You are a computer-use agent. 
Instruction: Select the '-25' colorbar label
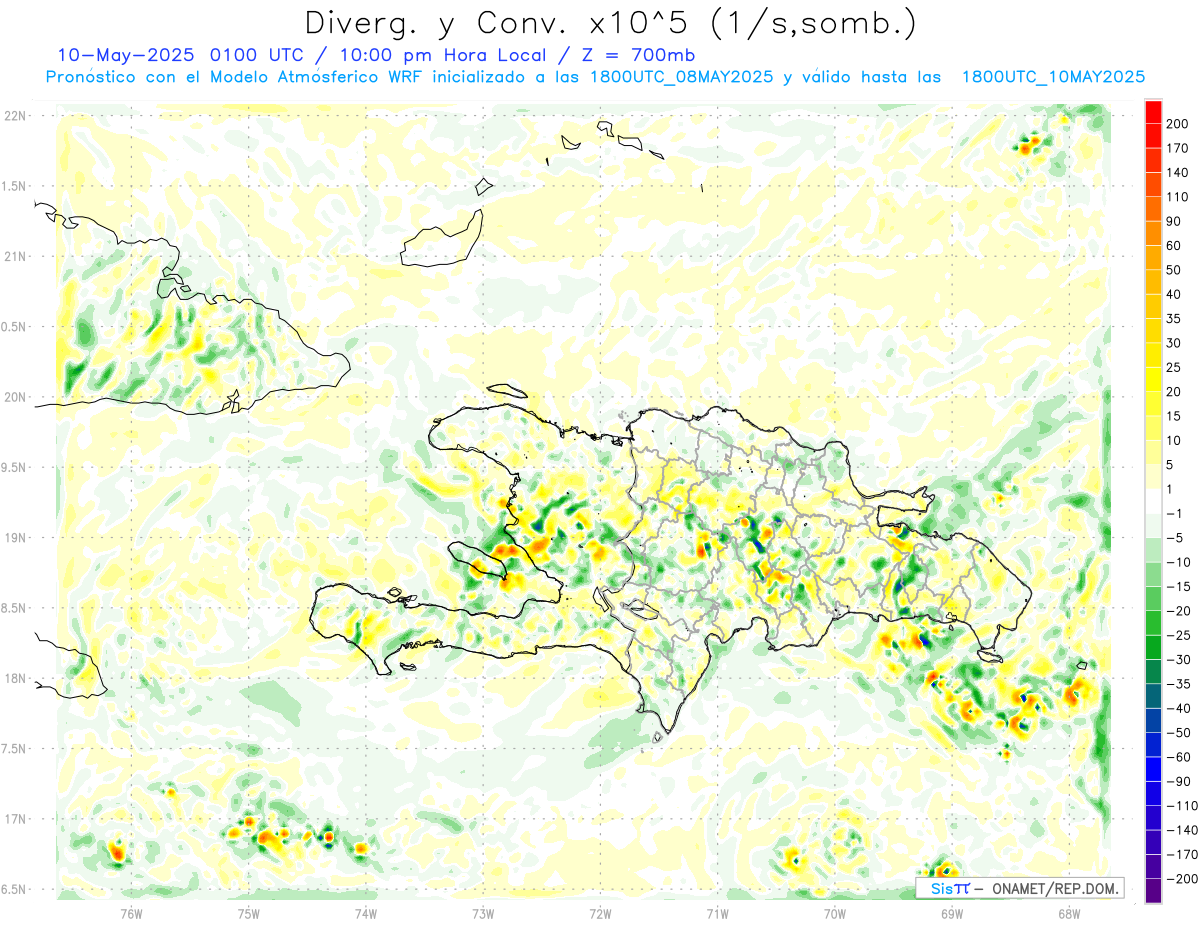tap(1179, 635)
